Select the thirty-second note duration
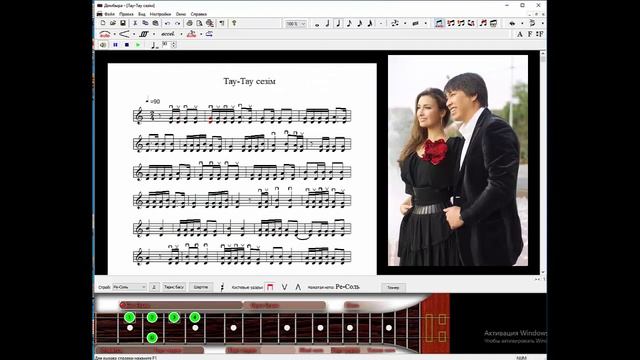This screenshot has width=640, height=360. 370,24
